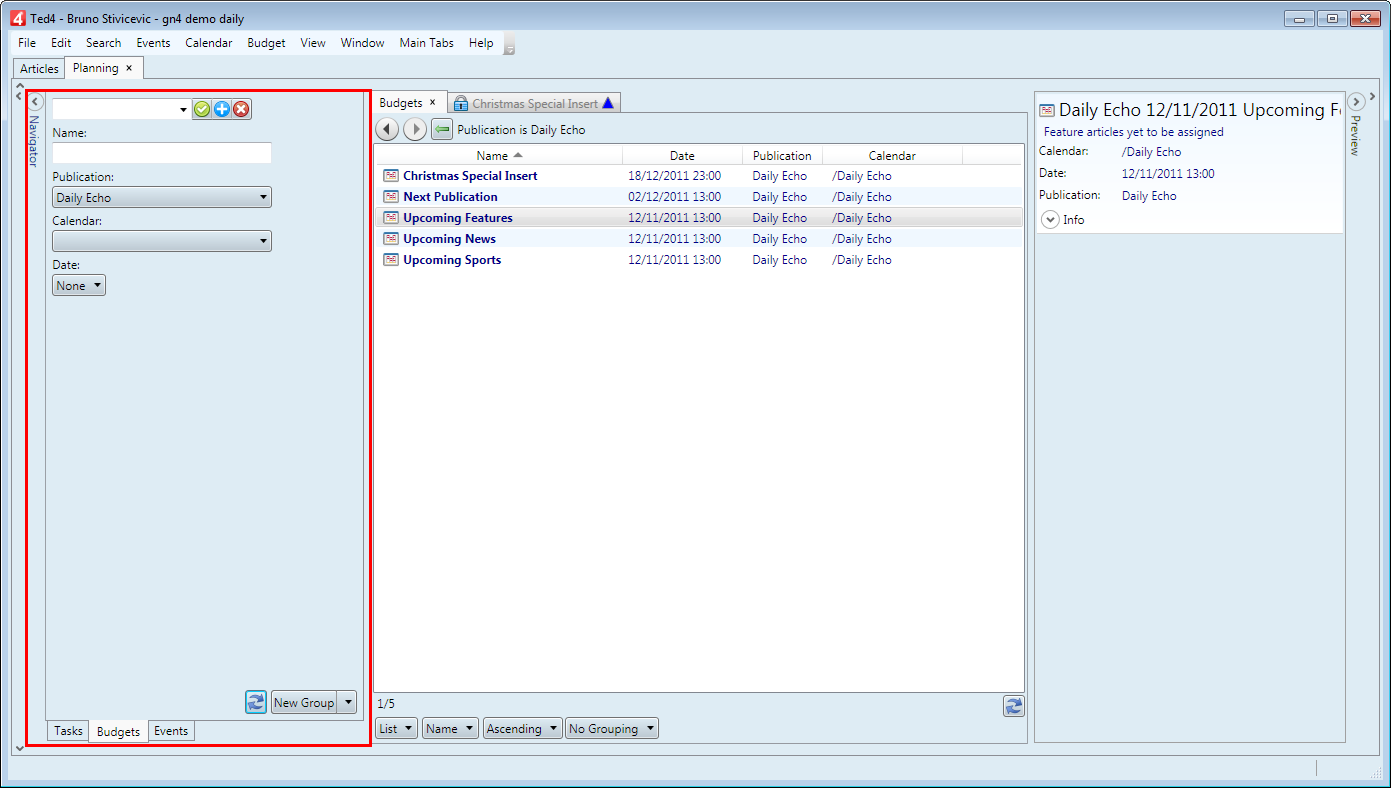Screen dimensions: 1391x788
Task: Open the Search menu
Action: pos(103,43)
